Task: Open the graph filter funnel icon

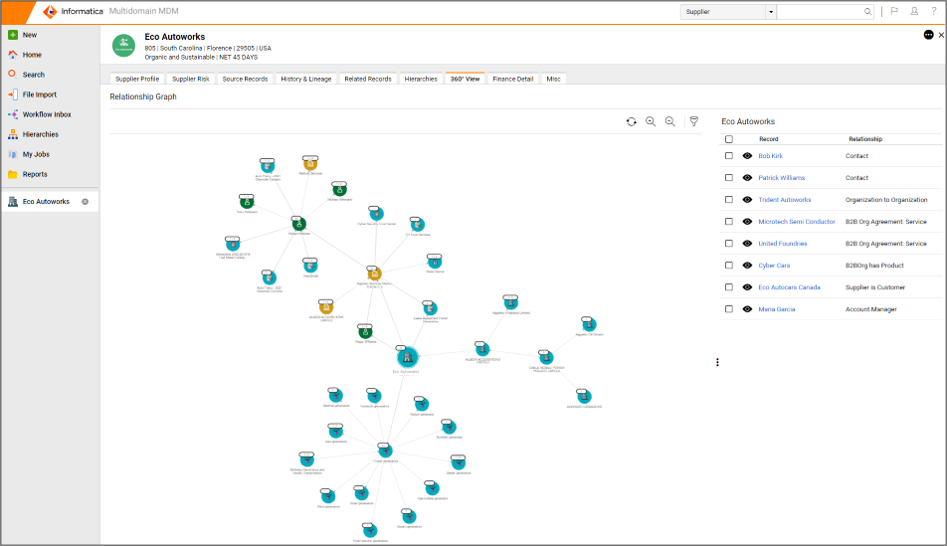Action: click(693, 122)
